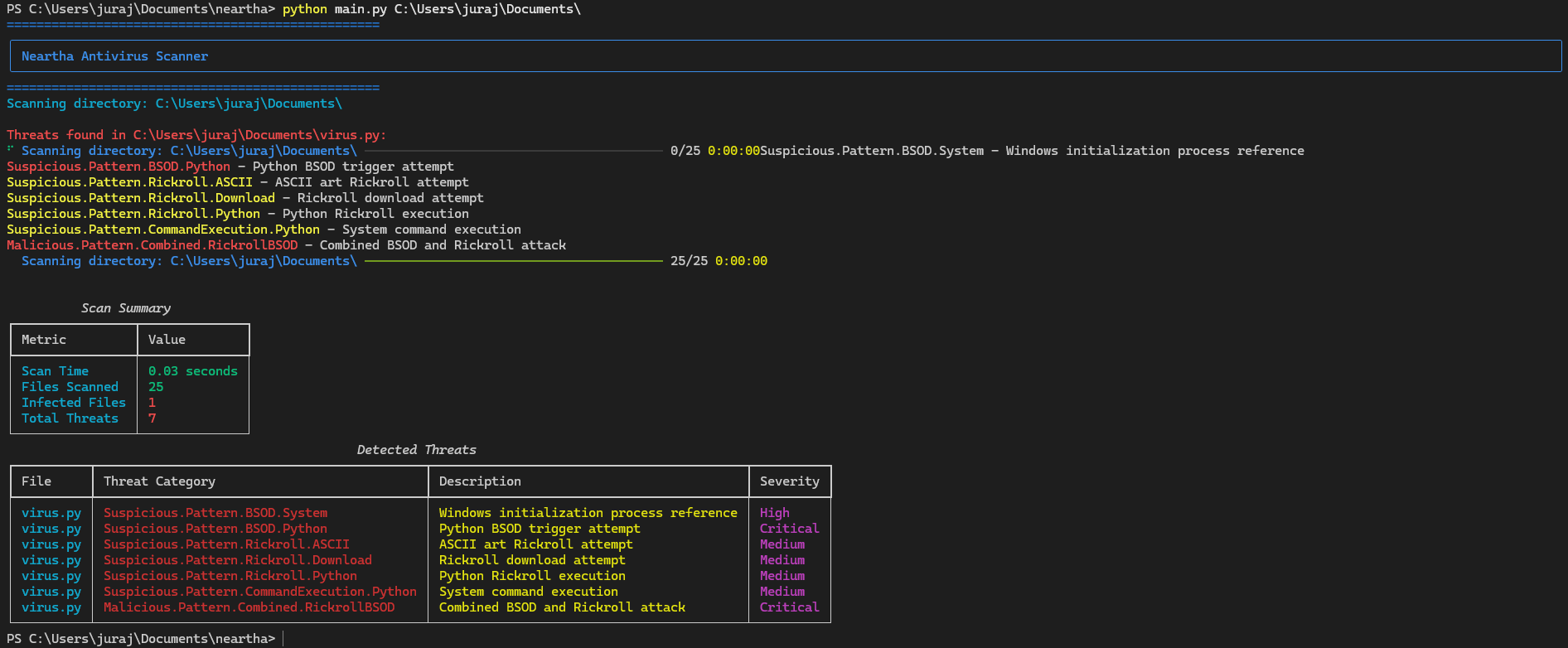Click the table description 'Combined BSOD and Rickroll attack'

pyautogui.click(x=562, y=607)
